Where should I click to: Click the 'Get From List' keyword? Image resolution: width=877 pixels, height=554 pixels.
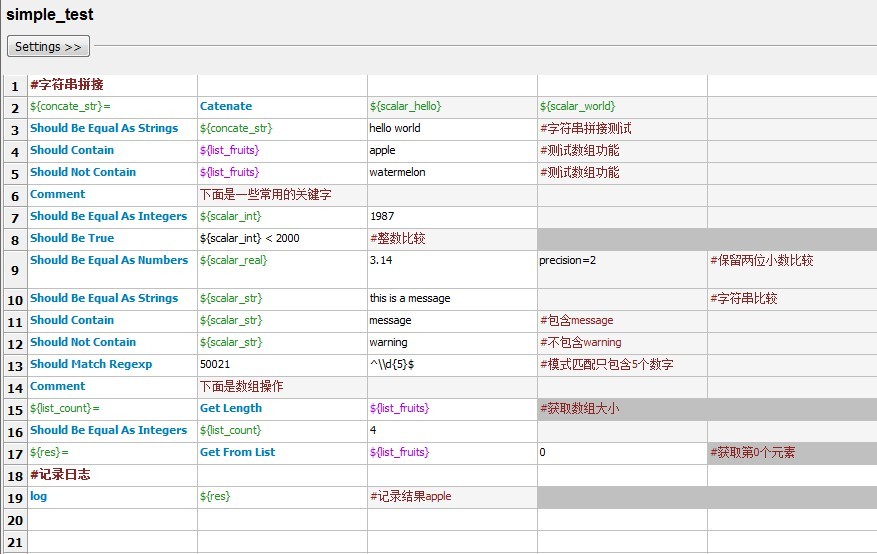(x=282, y=453)
